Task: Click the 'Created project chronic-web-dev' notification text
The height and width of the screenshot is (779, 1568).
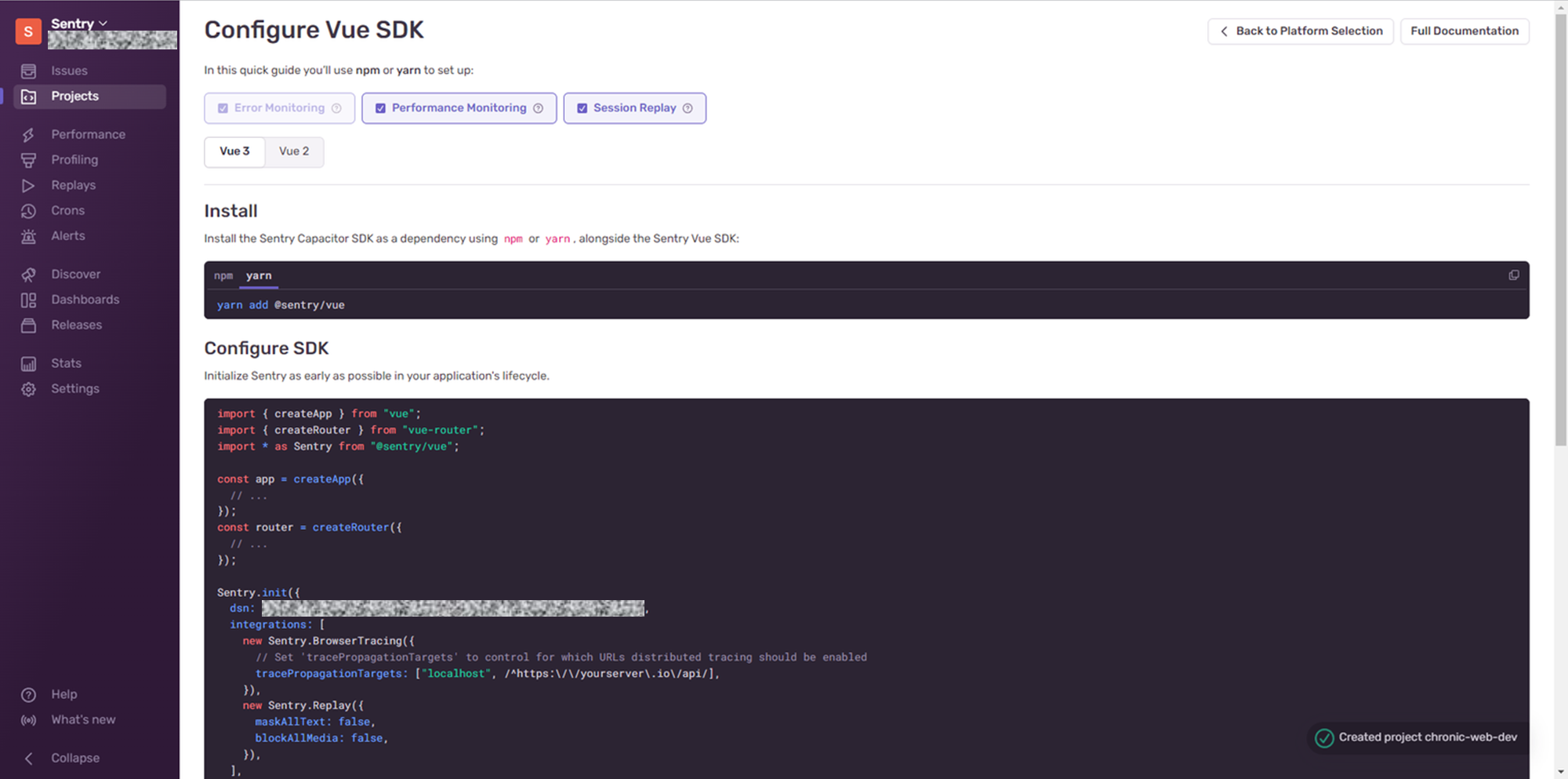Action: pos(1428,737)
